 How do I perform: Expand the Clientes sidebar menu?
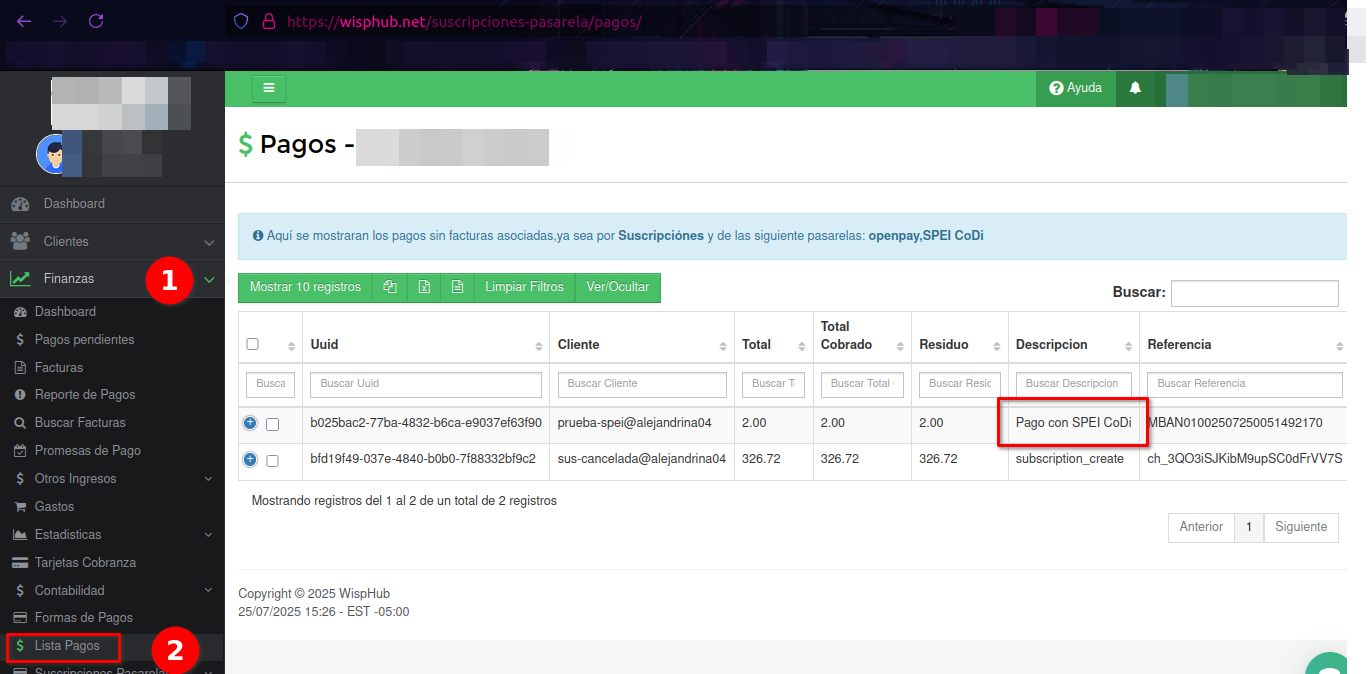pos(112,242)
